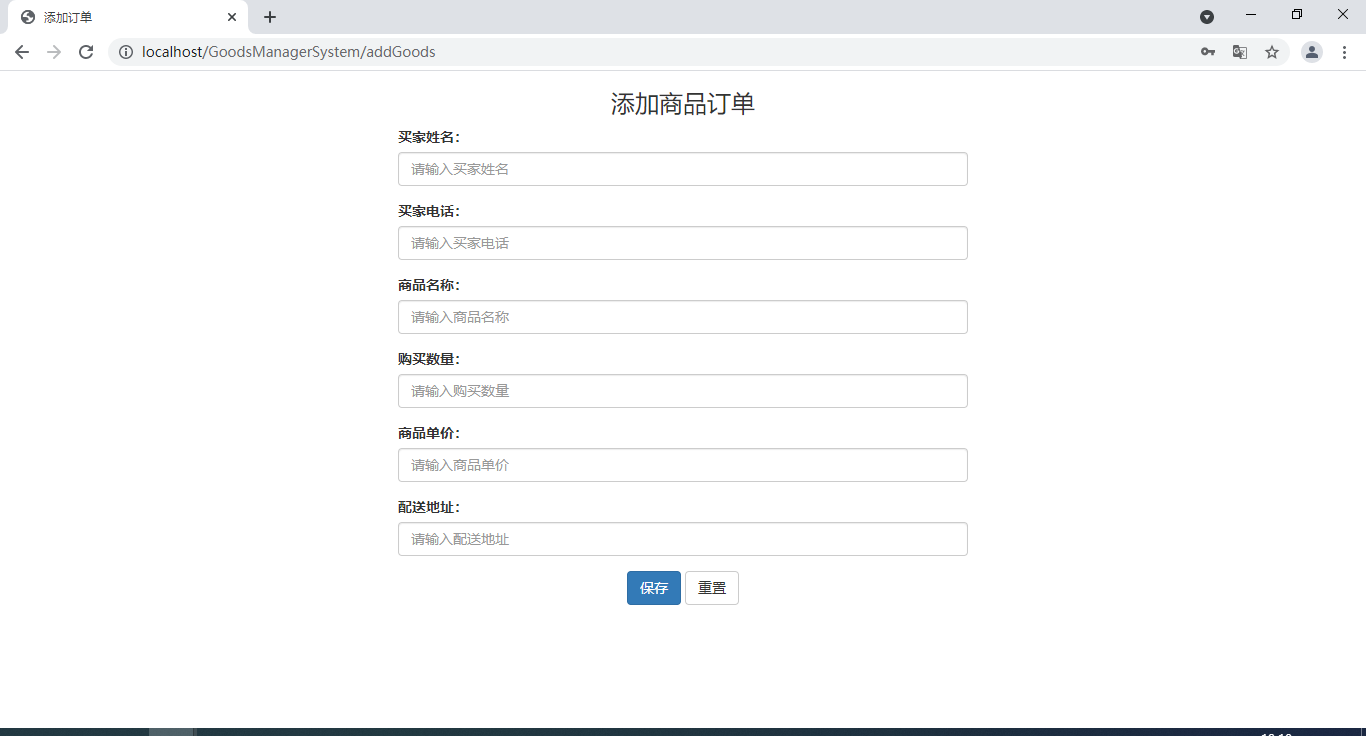Open the Chrome three-dot menu

[x=1345, y=52]
